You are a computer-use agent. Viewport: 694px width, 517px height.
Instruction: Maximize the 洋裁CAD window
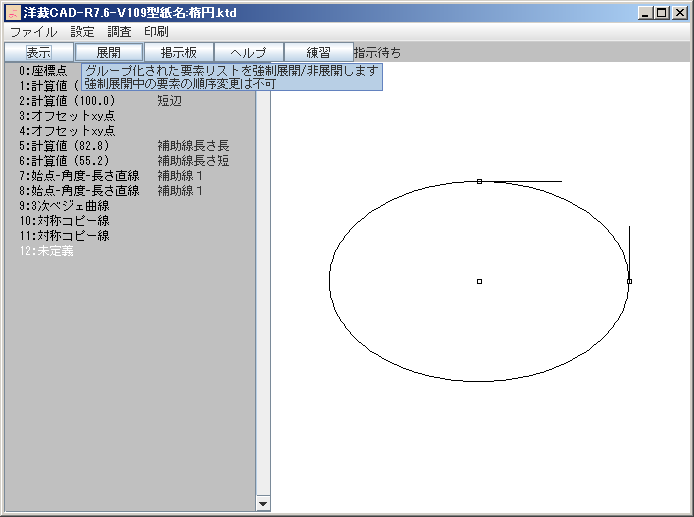[x=662, y=13]
